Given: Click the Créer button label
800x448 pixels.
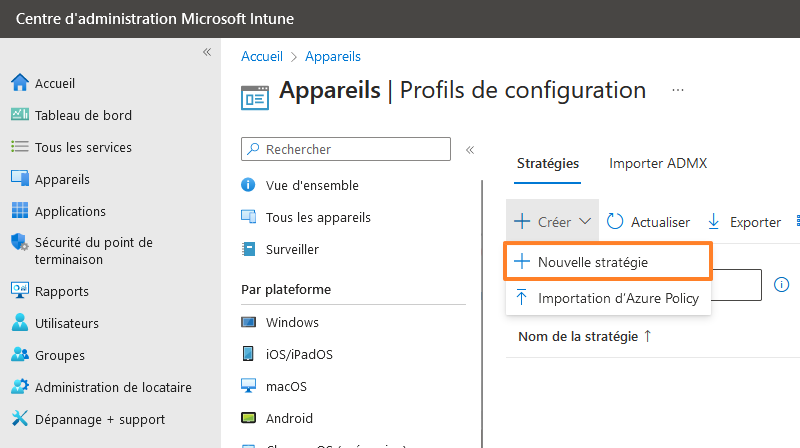Looking at the screenshot, I should [554, 222].
